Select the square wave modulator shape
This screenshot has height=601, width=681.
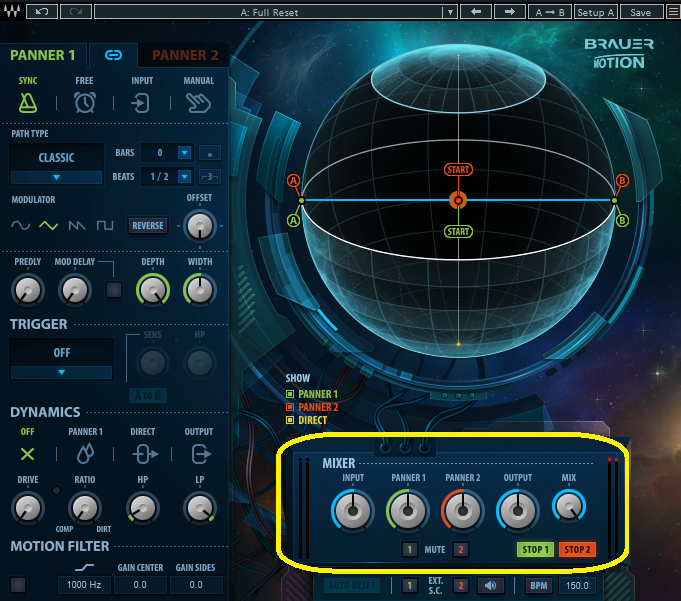click(104, 226)
